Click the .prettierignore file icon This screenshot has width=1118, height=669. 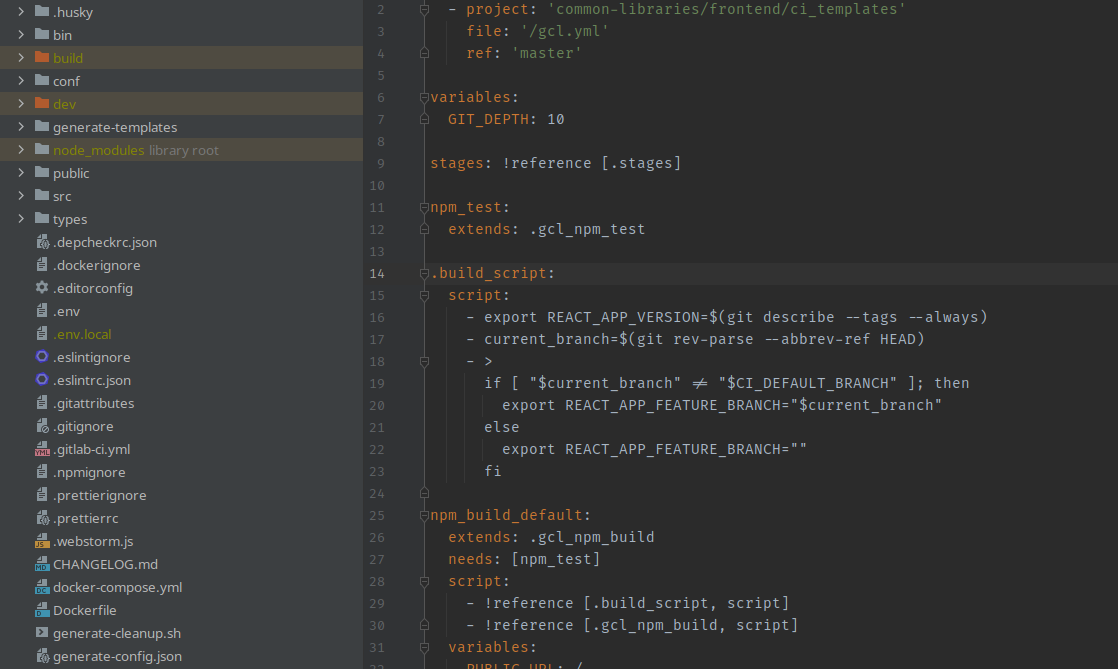pos(42,494)
